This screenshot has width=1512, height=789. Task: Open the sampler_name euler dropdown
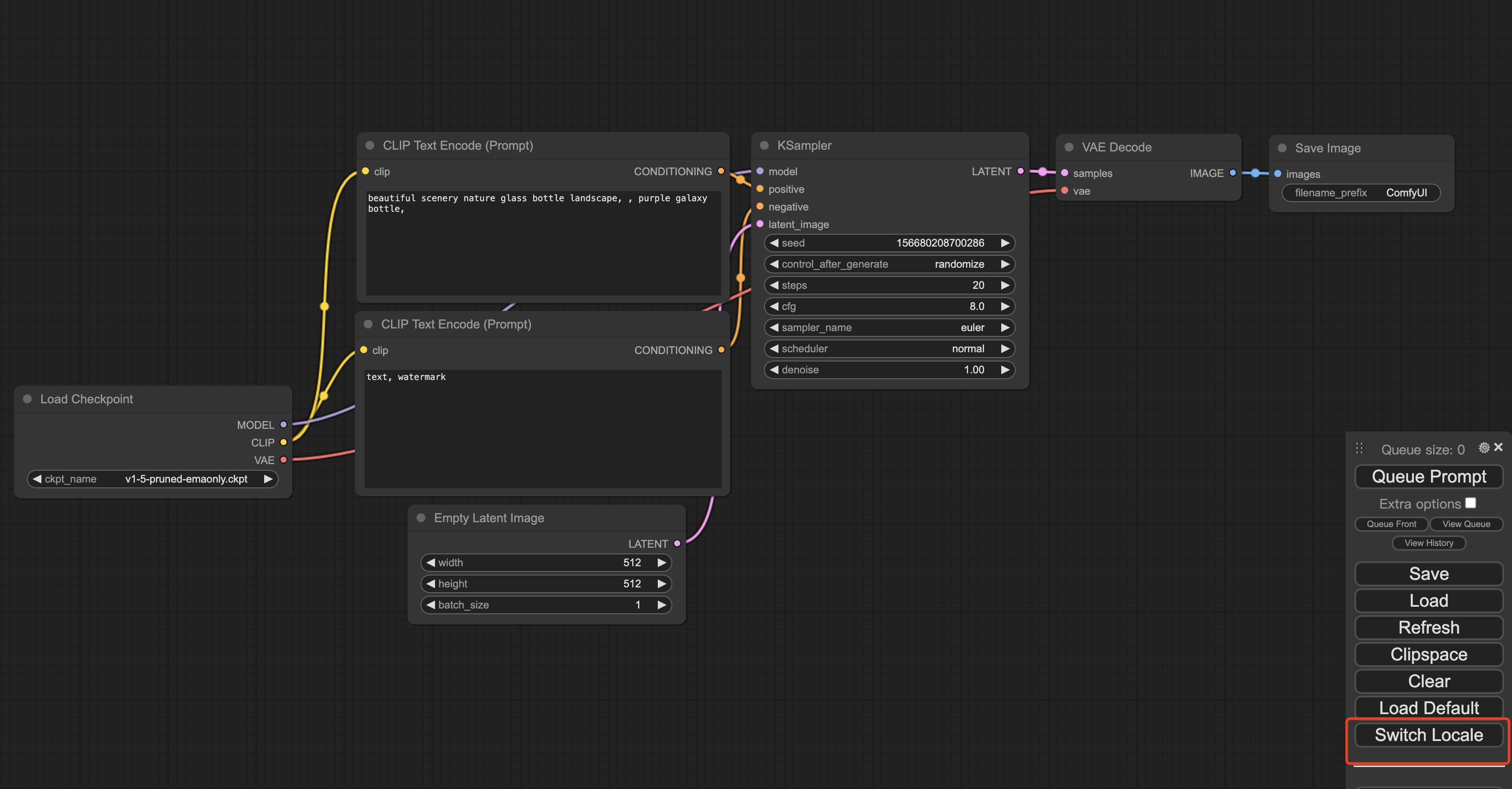(889, 328)
